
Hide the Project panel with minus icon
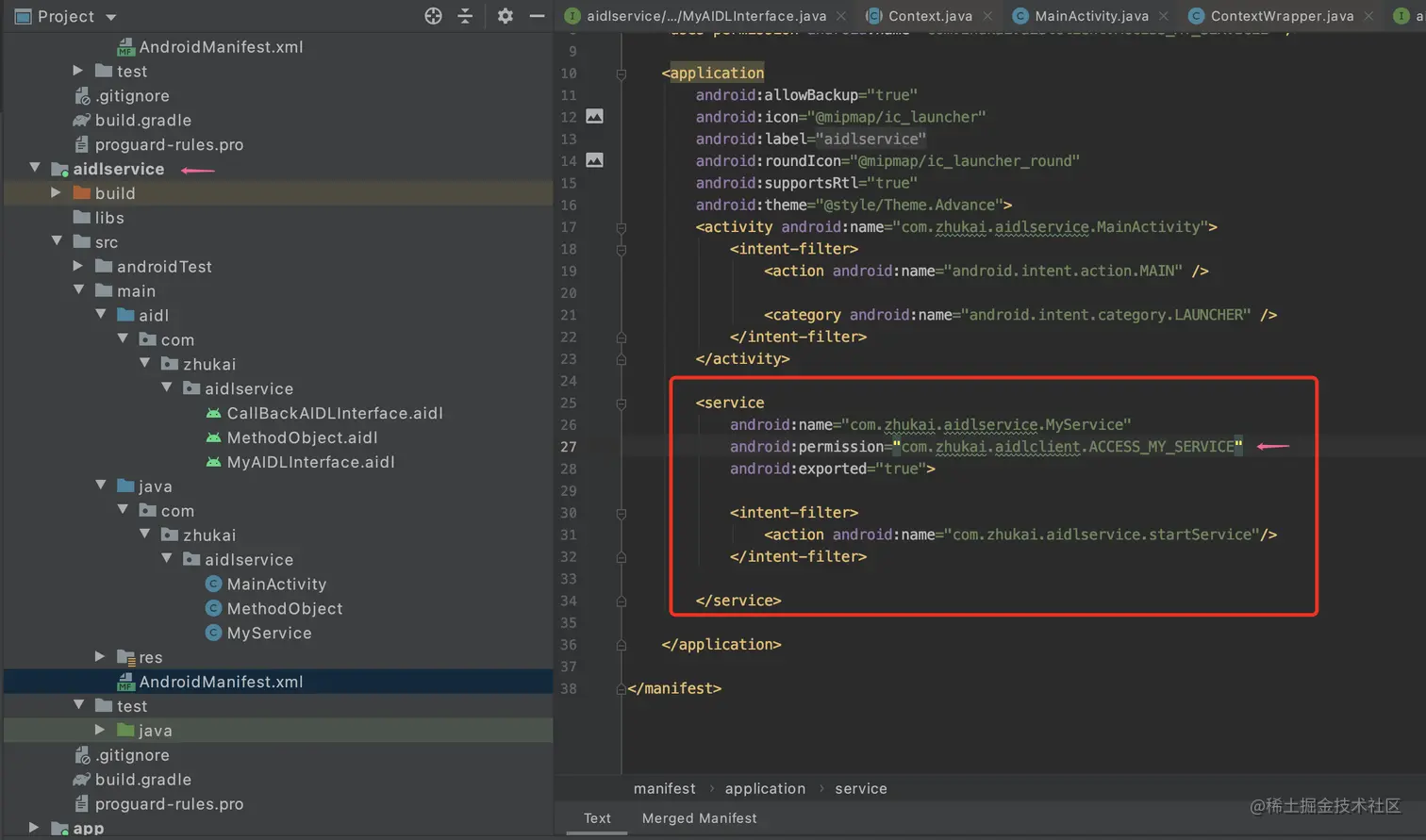[537, 16]
